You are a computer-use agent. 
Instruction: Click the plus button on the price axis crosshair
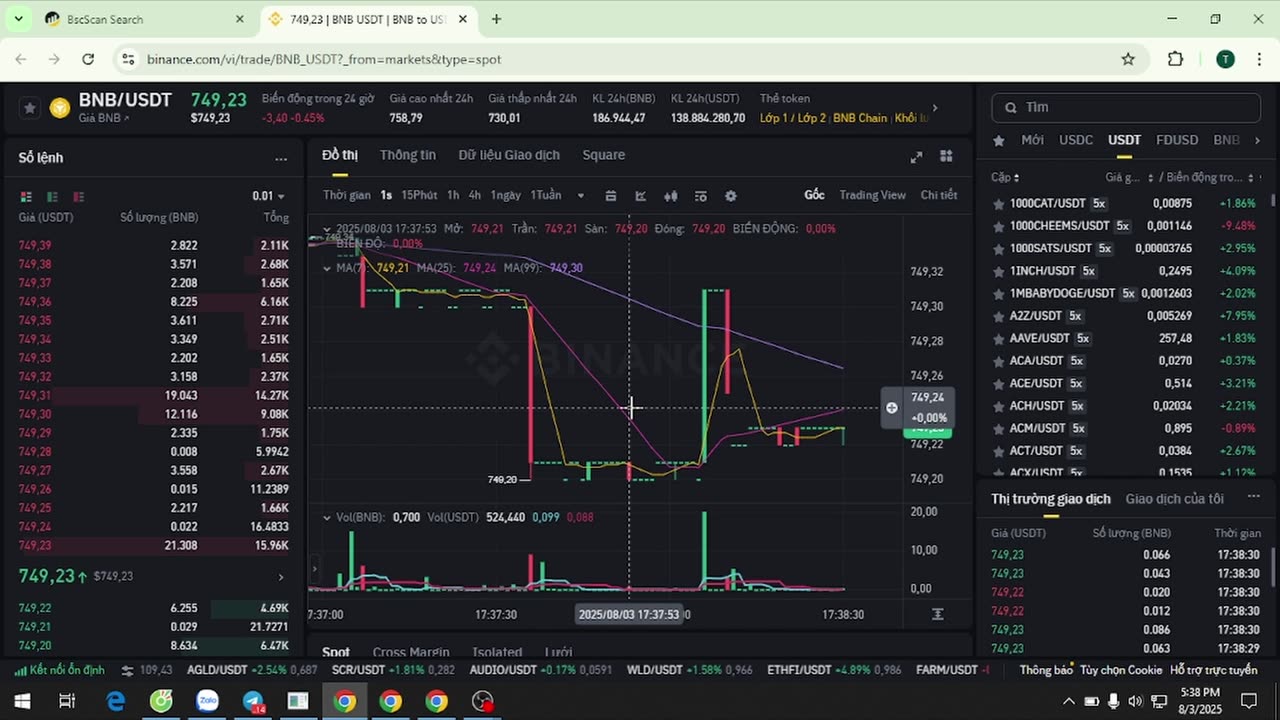[892, 408]
